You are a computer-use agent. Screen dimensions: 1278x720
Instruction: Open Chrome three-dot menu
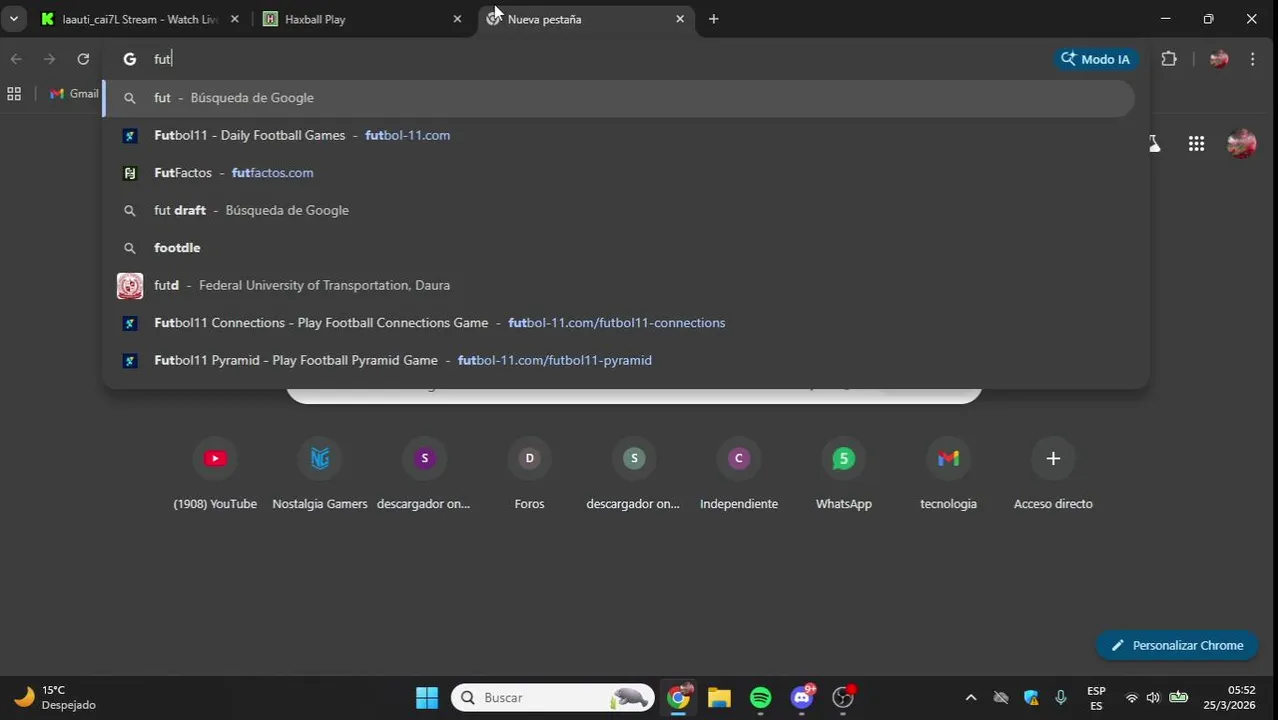pos(1252,59)
